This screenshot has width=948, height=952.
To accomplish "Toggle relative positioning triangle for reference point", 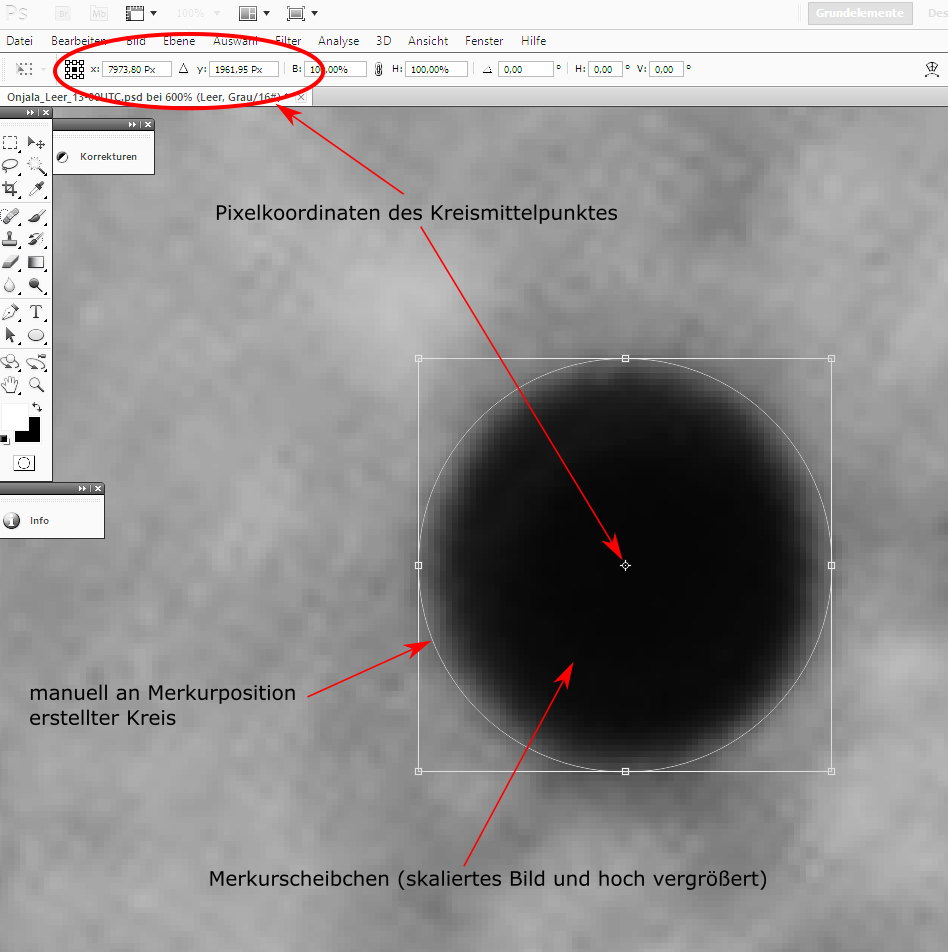I will coord(183,69).
